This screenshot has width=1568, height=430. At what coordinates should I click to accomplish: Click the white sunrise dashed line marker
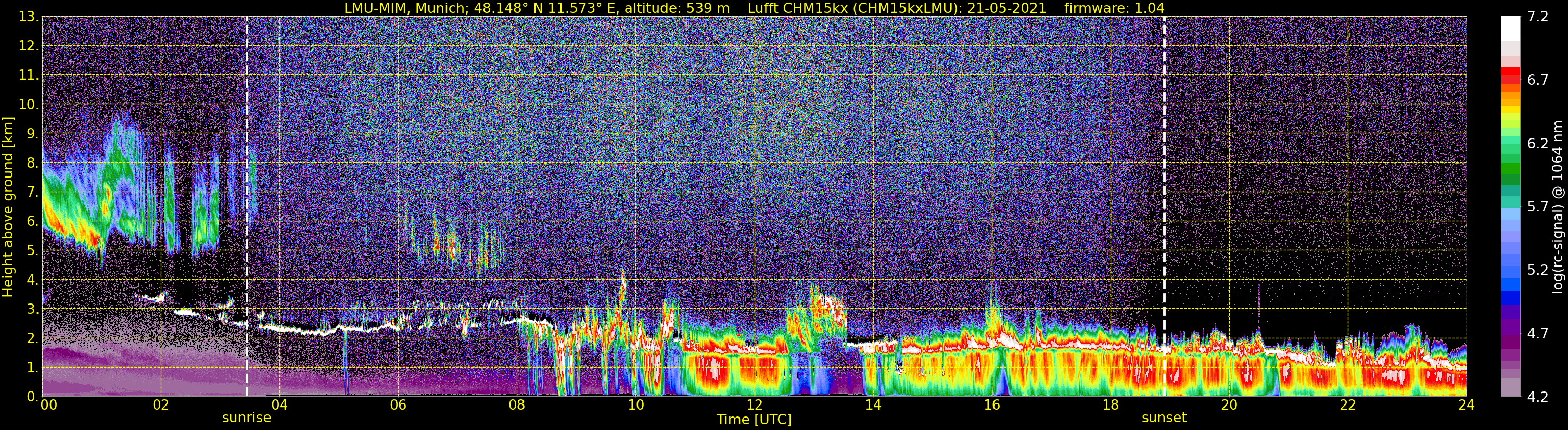coord(247,207)
